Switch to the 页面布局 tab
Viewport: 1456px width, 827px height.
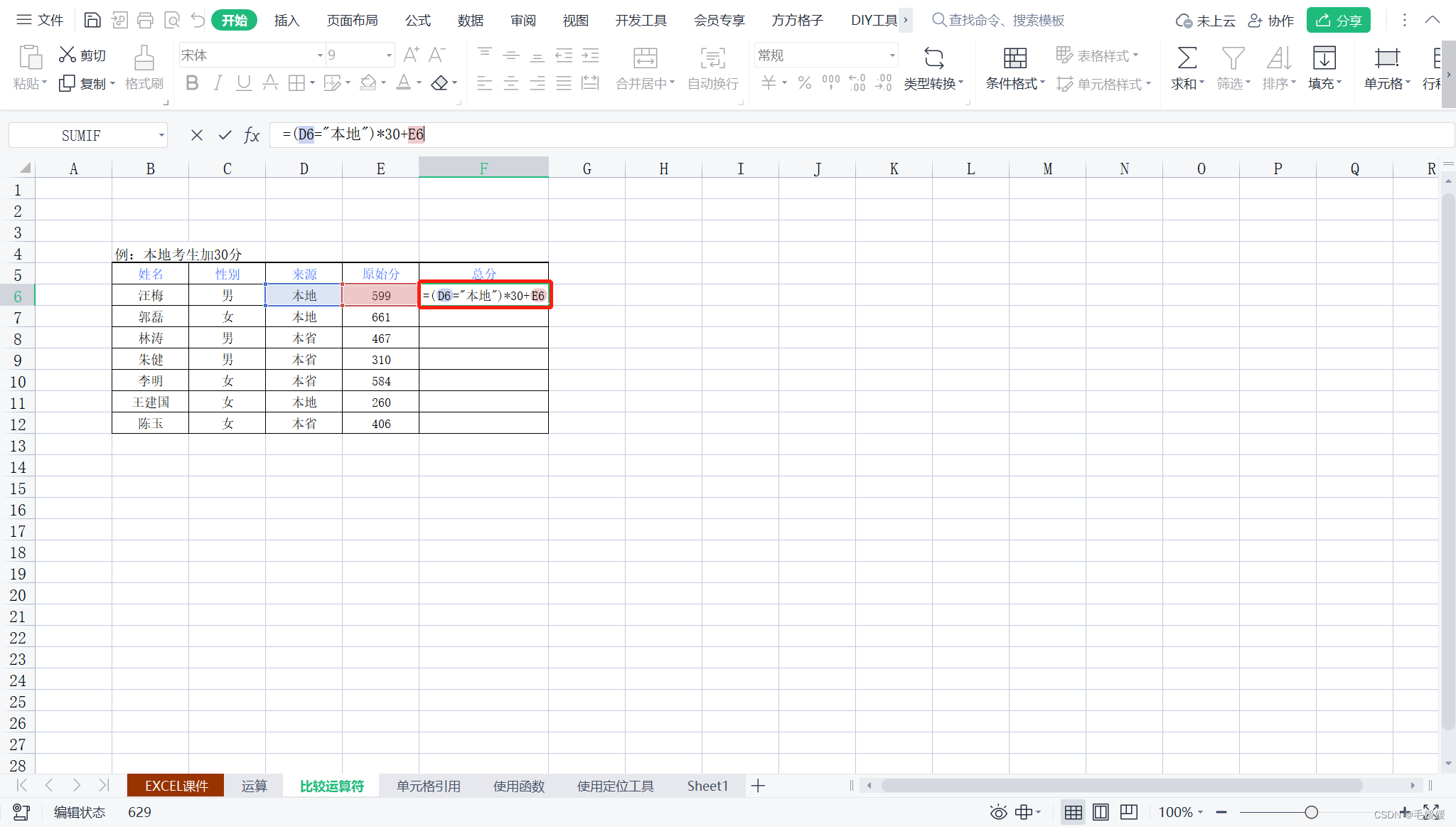[x=352, y=20]
